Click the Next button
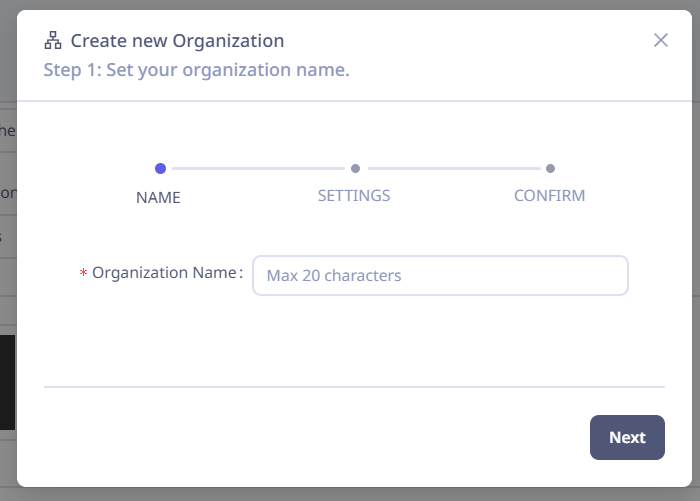The image size is (700, 501). pos(627,437)
